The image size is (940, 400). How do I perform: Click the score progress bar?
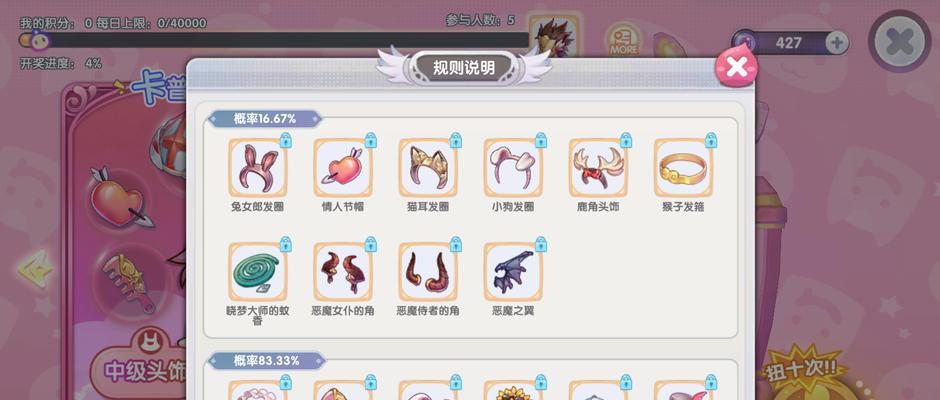tap(274, 40)
